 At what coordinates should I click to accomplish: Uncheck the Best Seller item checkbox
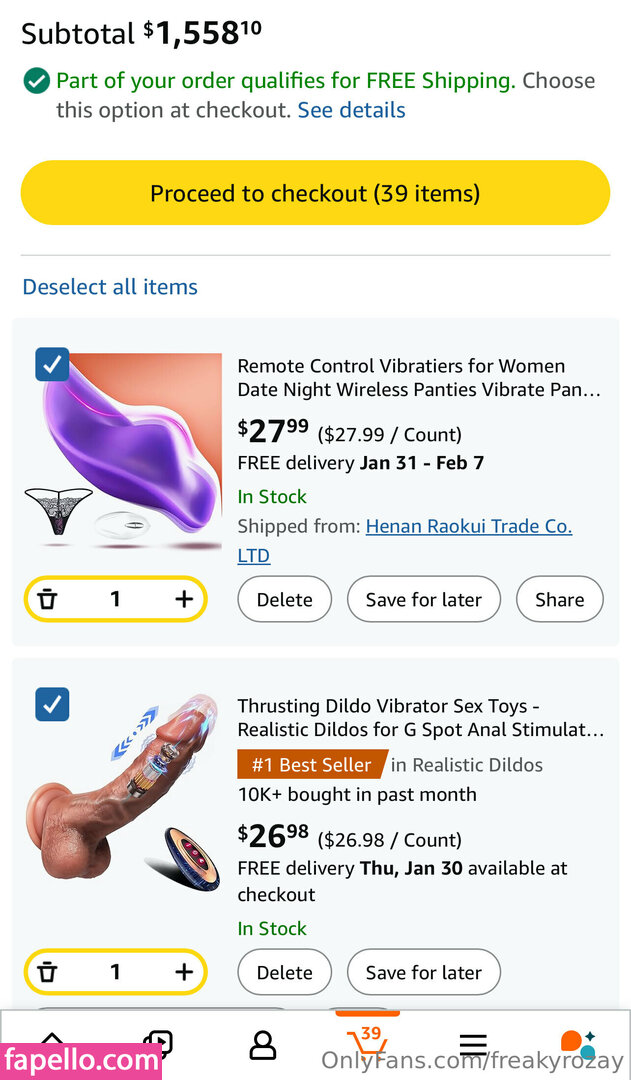(x=52, y=704)
